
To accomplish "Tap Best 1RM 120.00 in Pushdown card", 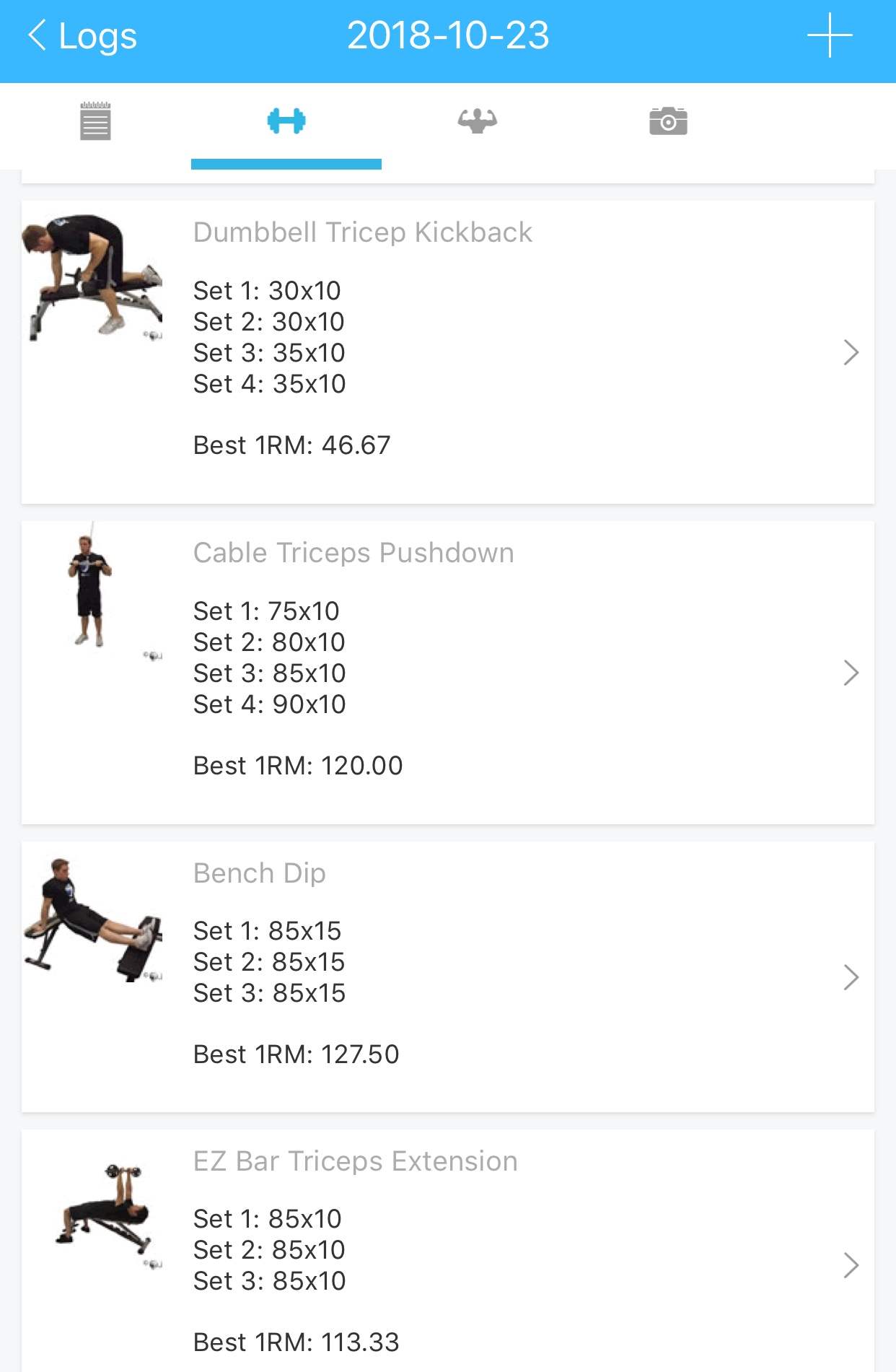I will (297, 766).
